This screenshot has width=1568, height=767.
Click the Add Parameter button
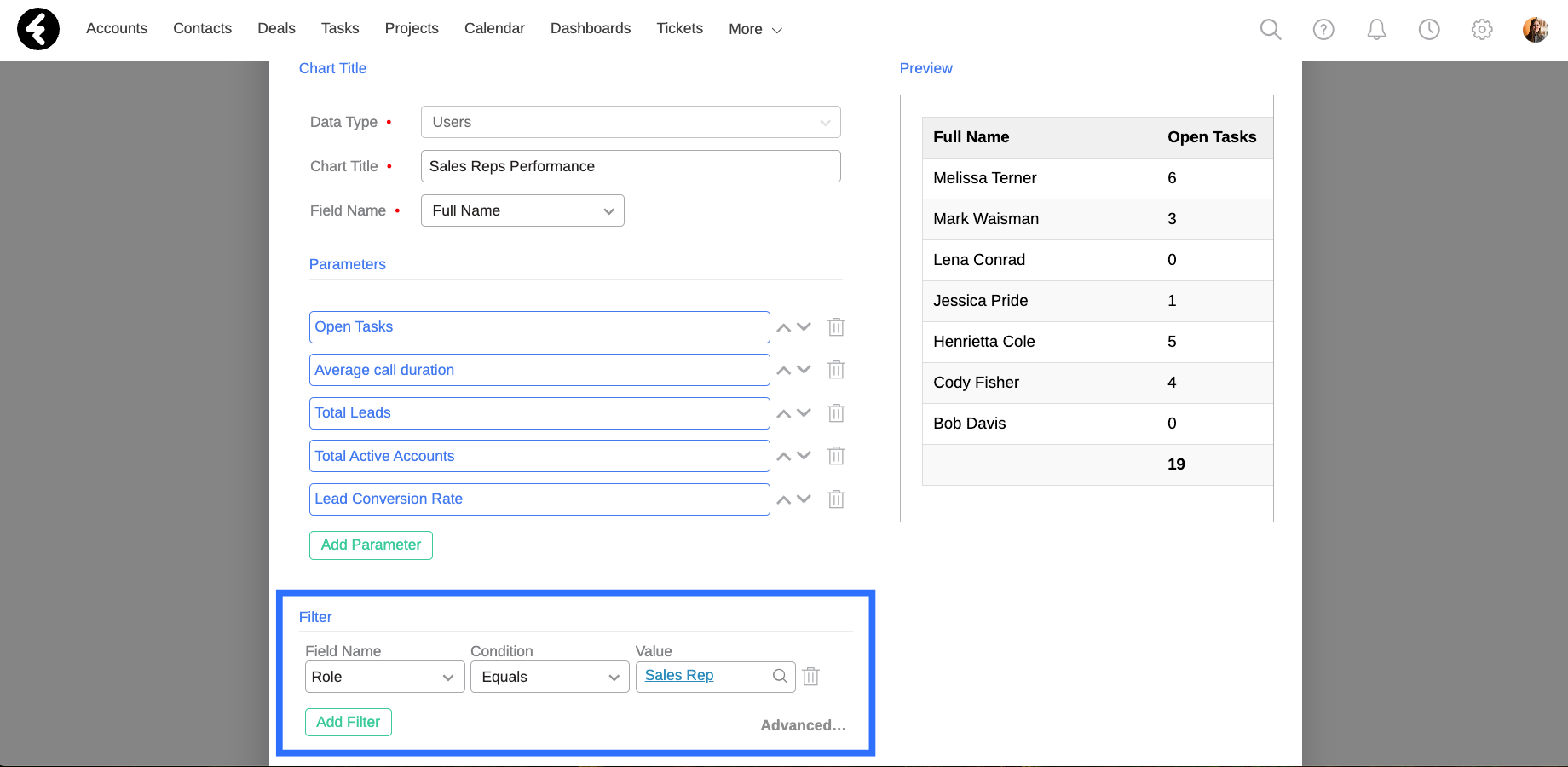(x=371, y=545)
